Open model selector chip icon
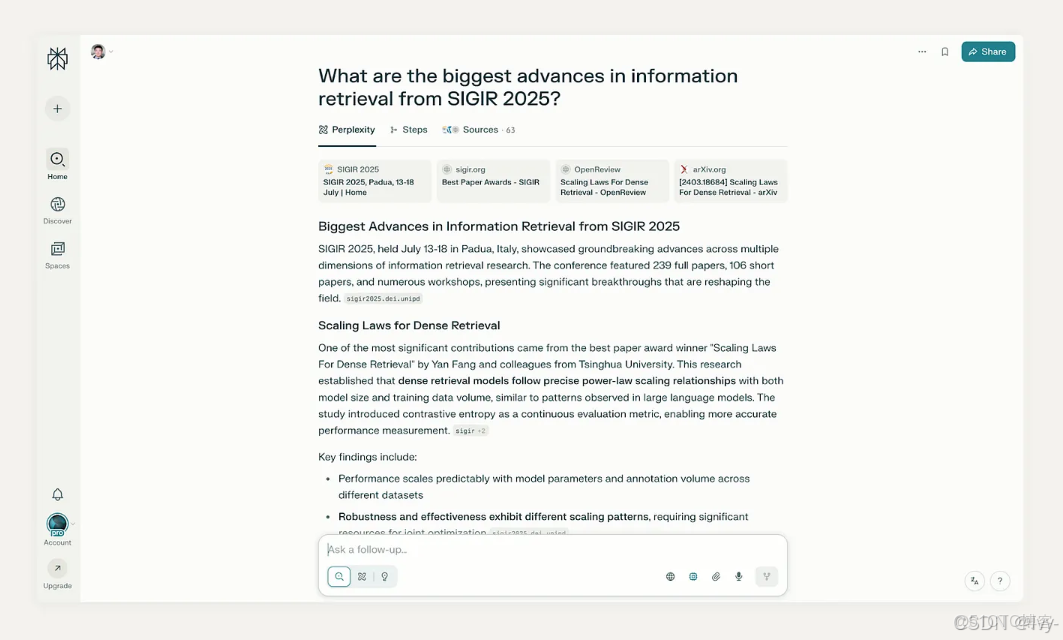1063x640 pixels. tap(693, 576)
